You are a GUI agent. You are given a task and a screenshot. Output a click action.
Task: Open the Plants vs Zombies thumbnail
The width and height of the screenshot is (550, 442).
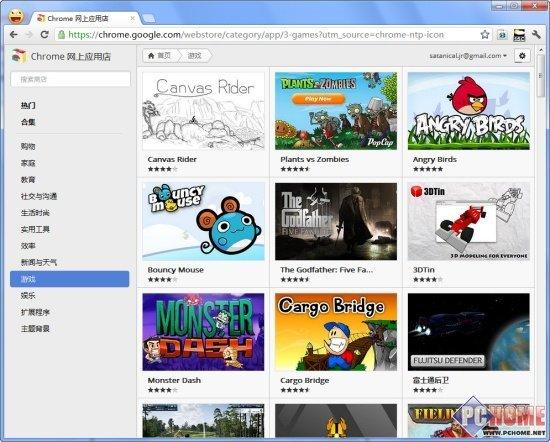click(x=336, y=111)
